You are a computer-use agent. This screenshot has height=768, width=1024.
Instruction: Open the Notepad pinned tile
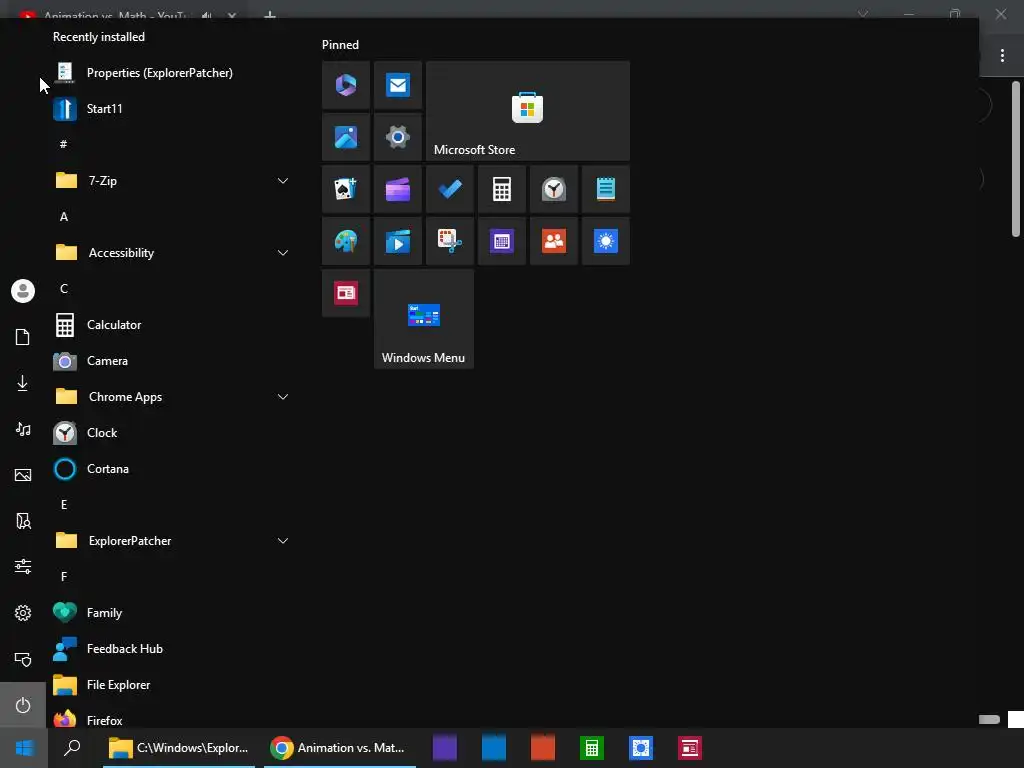click(606, 189)
